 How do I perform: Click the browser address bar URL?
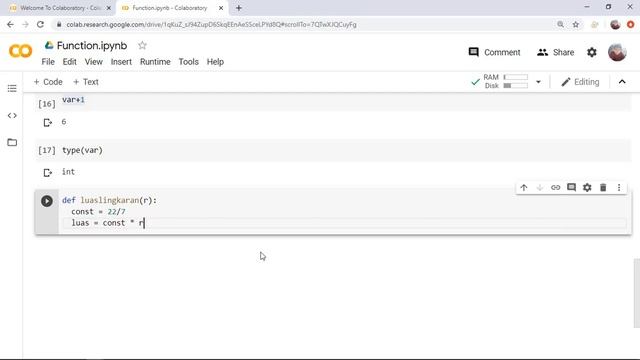(x=211, y=24)
